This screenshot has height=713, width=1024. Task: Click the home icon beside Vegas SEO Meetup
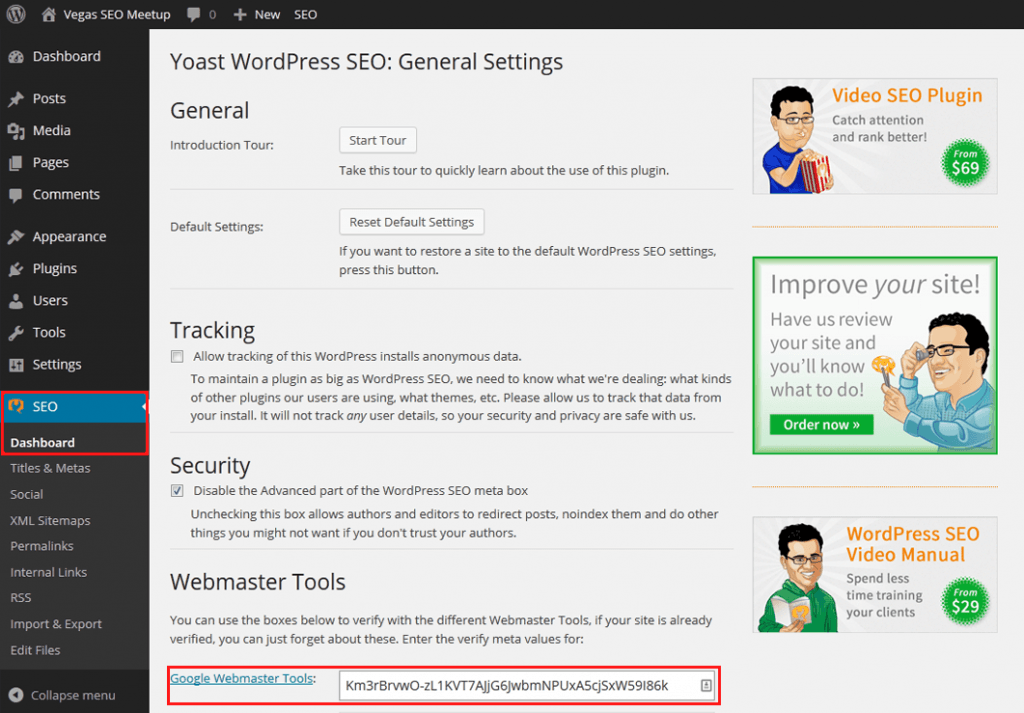(48, 14)
